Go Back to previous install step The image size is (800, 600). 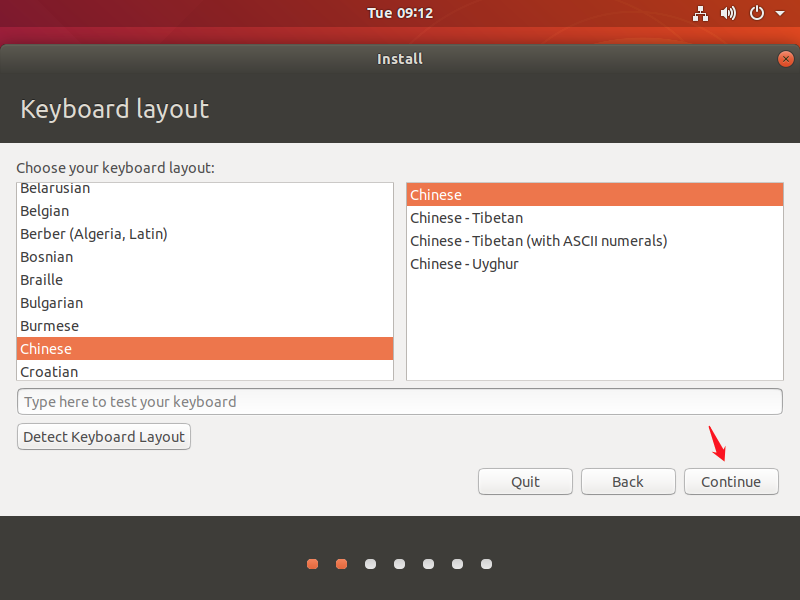coord(628,482)
